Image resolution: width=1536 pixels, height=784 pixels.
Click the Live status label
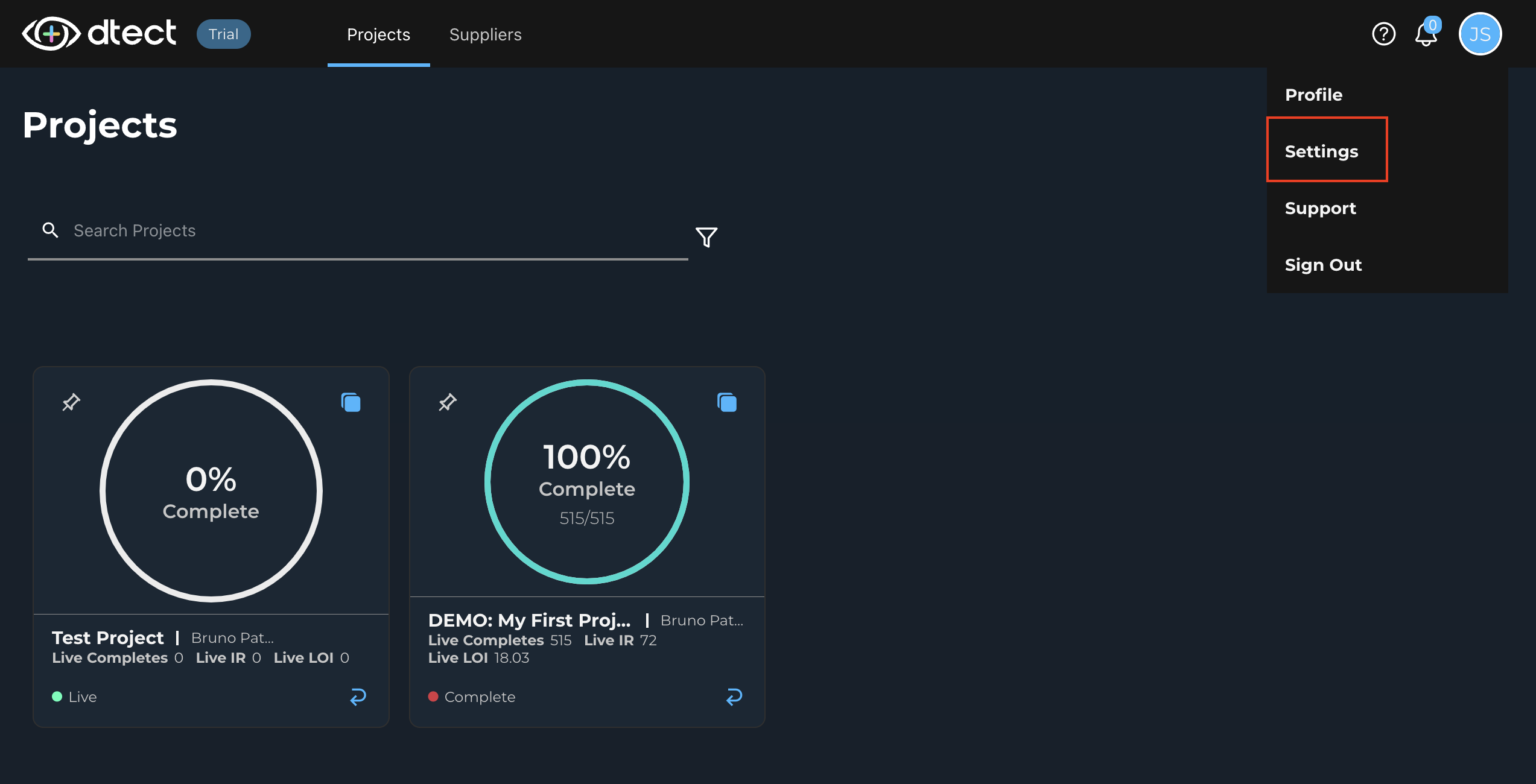pyautogui.click(x=83, y=697)
